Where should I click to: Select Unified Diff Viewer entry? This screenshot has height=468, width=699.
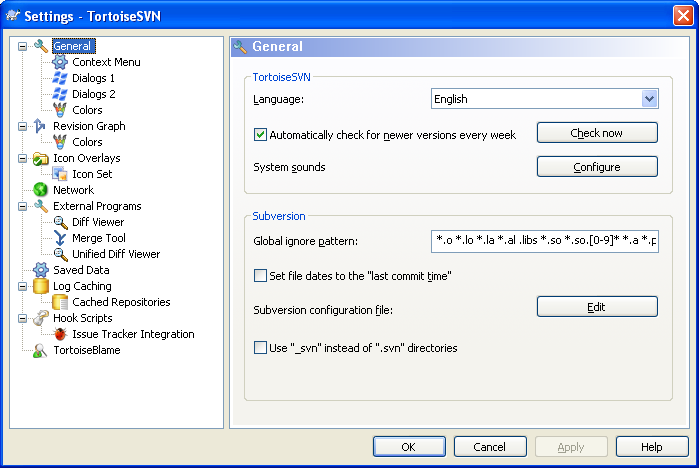pyautogui.click(x=116, y=254)
